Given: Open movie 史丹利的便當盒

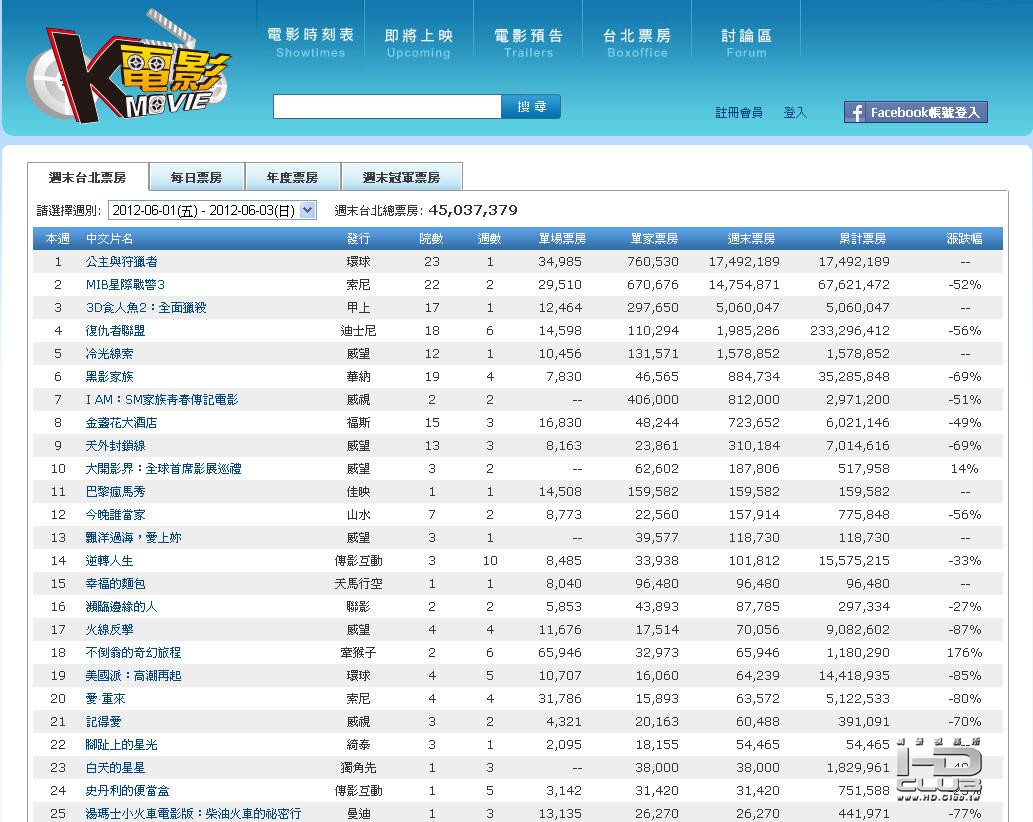Looking at the screenshot, I should pyautogui.click(x=127, y=791).
